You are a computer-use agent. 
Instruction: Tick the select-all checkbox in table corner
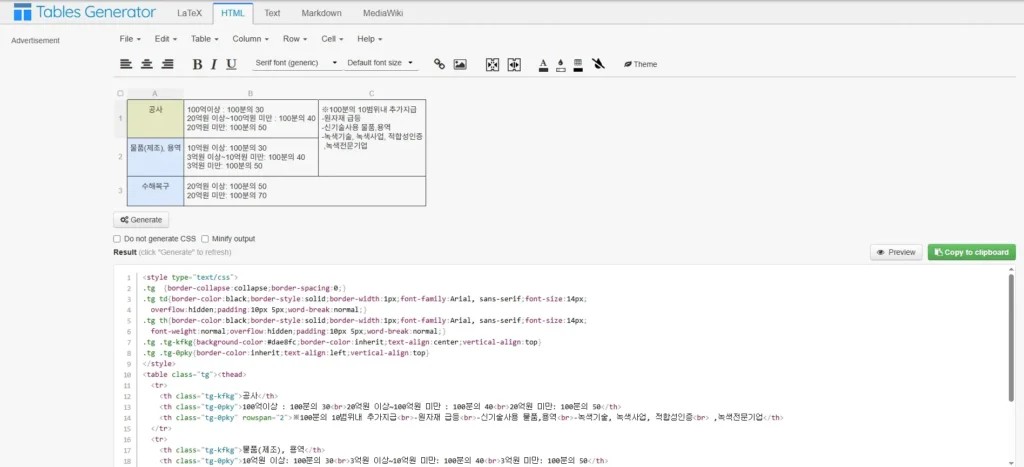(121, 93)
